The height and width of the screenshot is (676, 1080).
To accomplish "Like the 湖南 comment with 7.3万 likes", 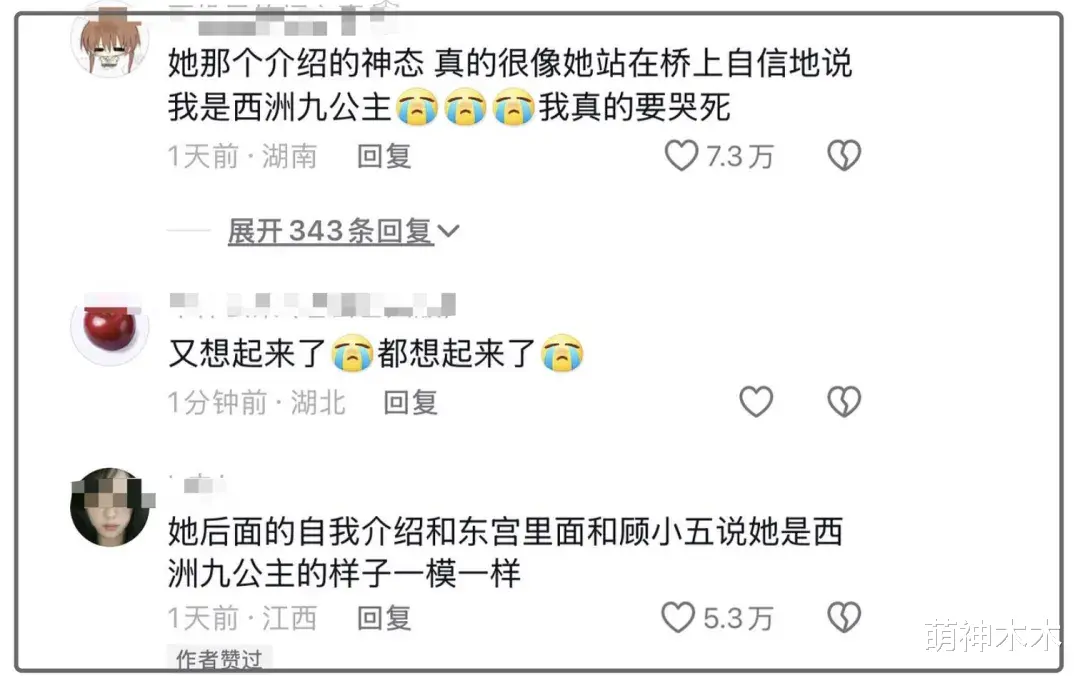I will tap(681, 156).
